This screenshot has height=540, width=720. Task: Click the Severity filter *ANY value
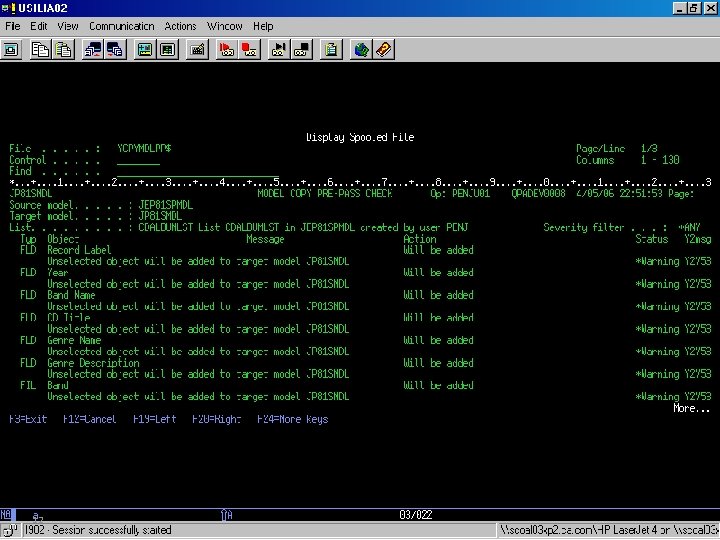689,227
